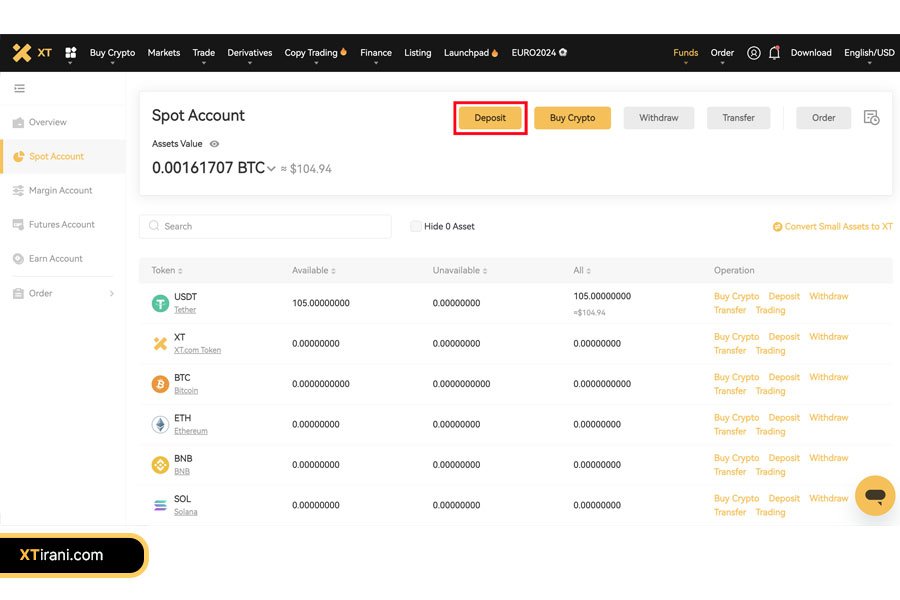Expand the BTC currency unit dropdown

click(271, 169)
